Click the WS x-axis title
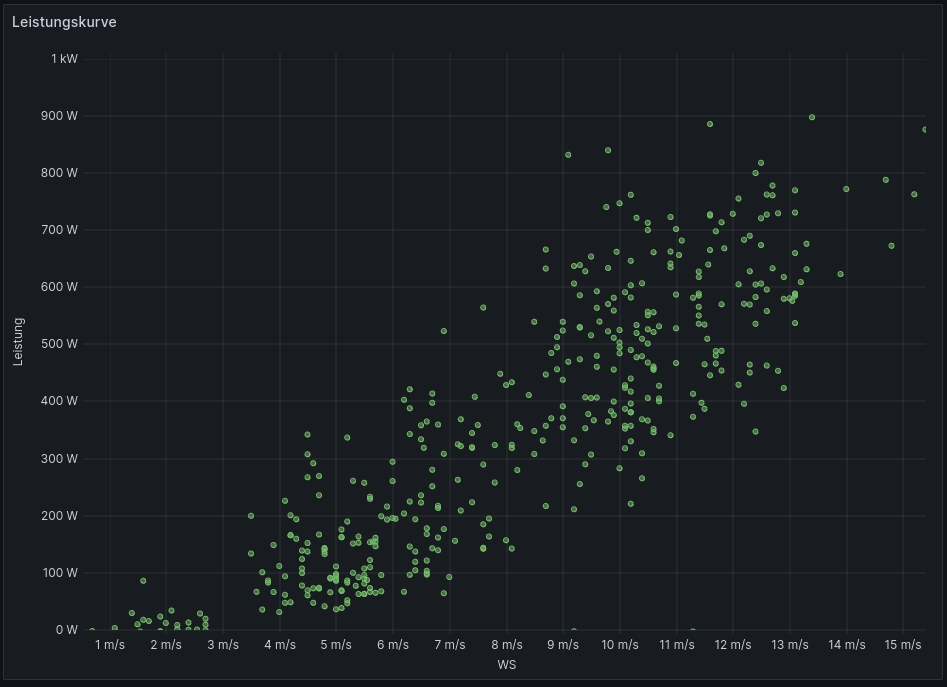The image size is (947, 687). pos(506,664)
